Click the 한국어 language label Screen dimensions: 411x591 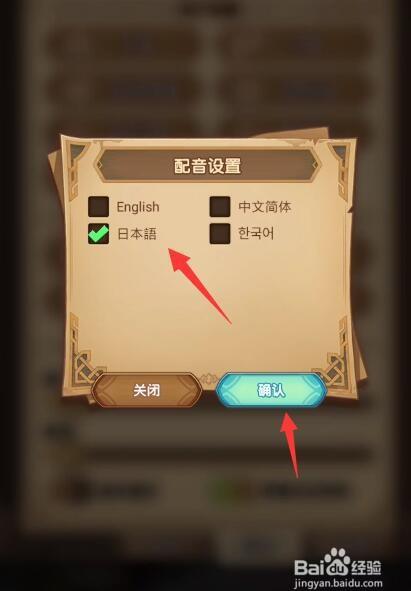point(256,233)
